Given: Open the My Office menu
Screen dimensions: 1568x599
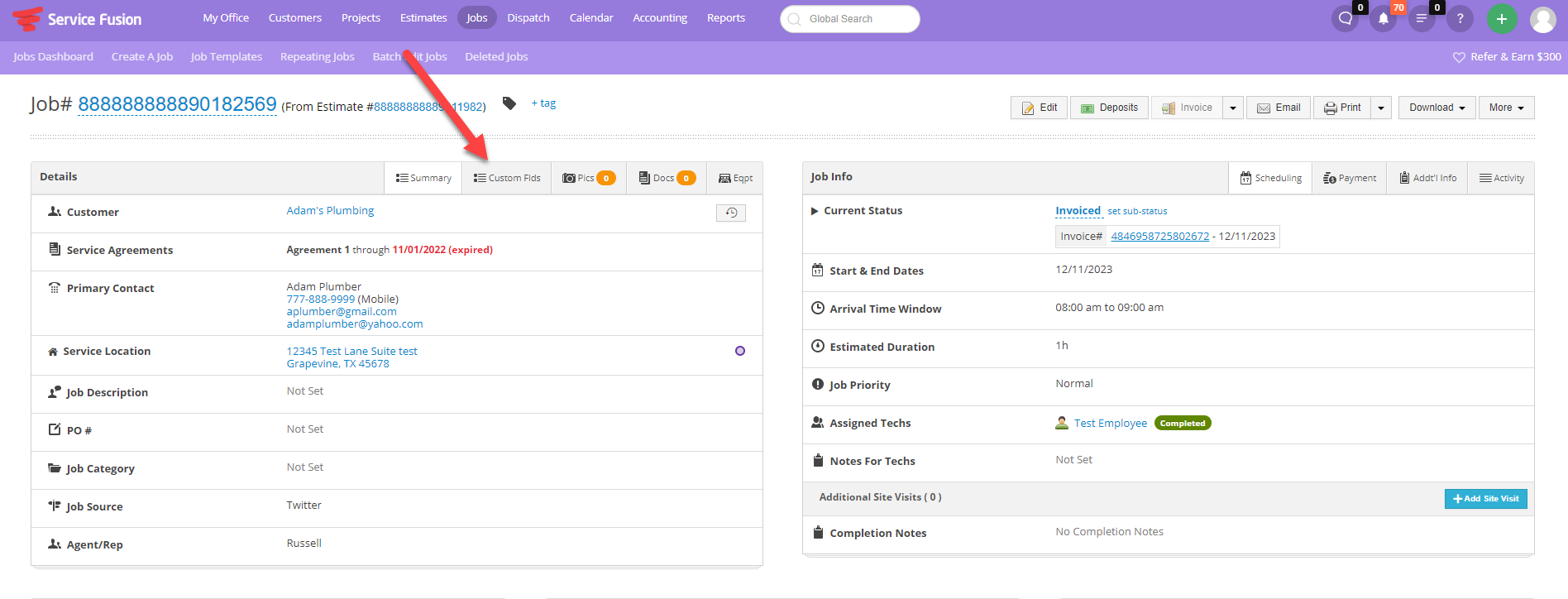Looking at the screenshot, I should coord(226,18).
